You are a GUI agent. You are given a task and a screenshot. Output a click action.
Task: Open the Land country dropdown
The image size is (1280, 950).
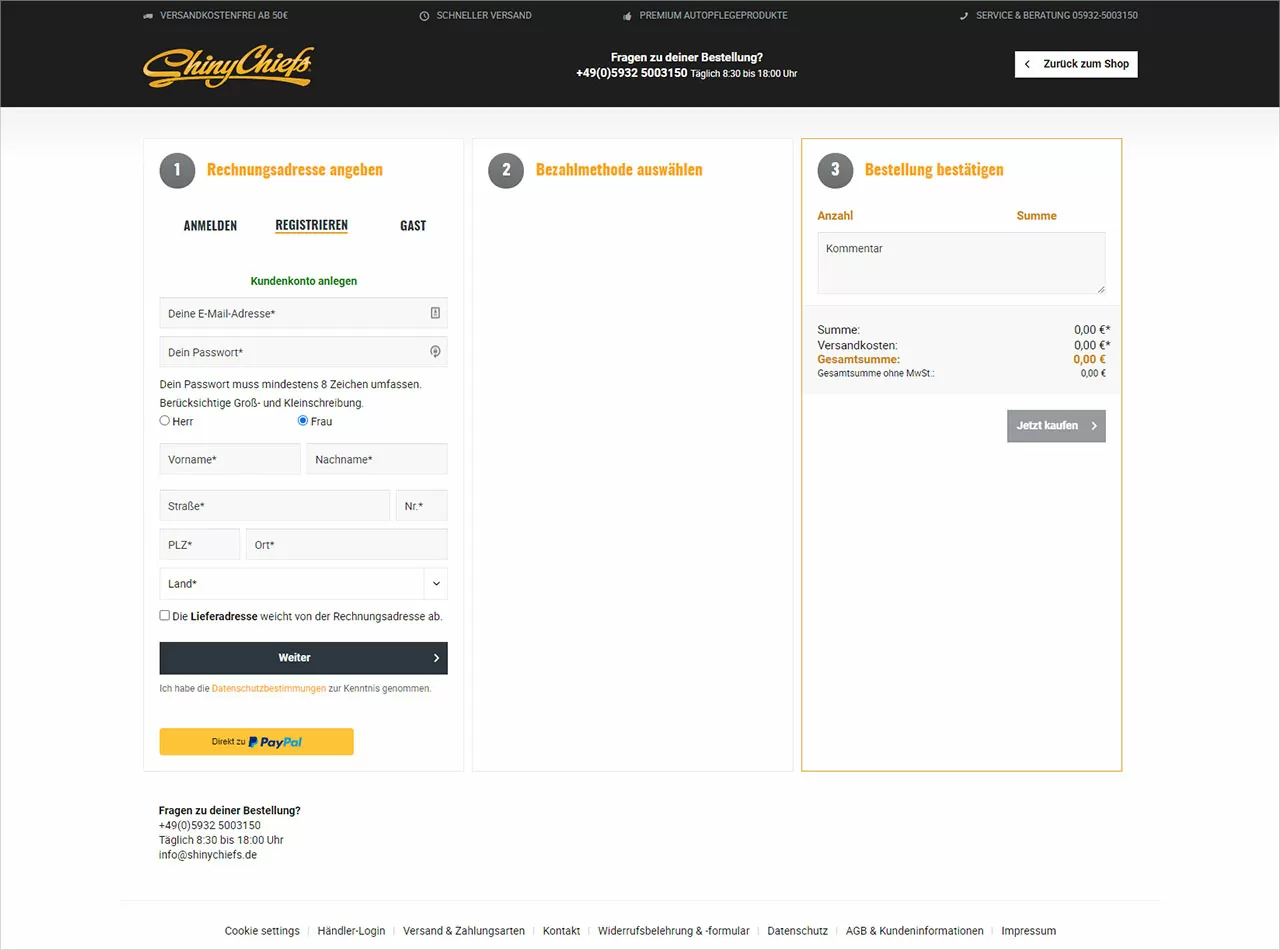[x=435, y=583]
